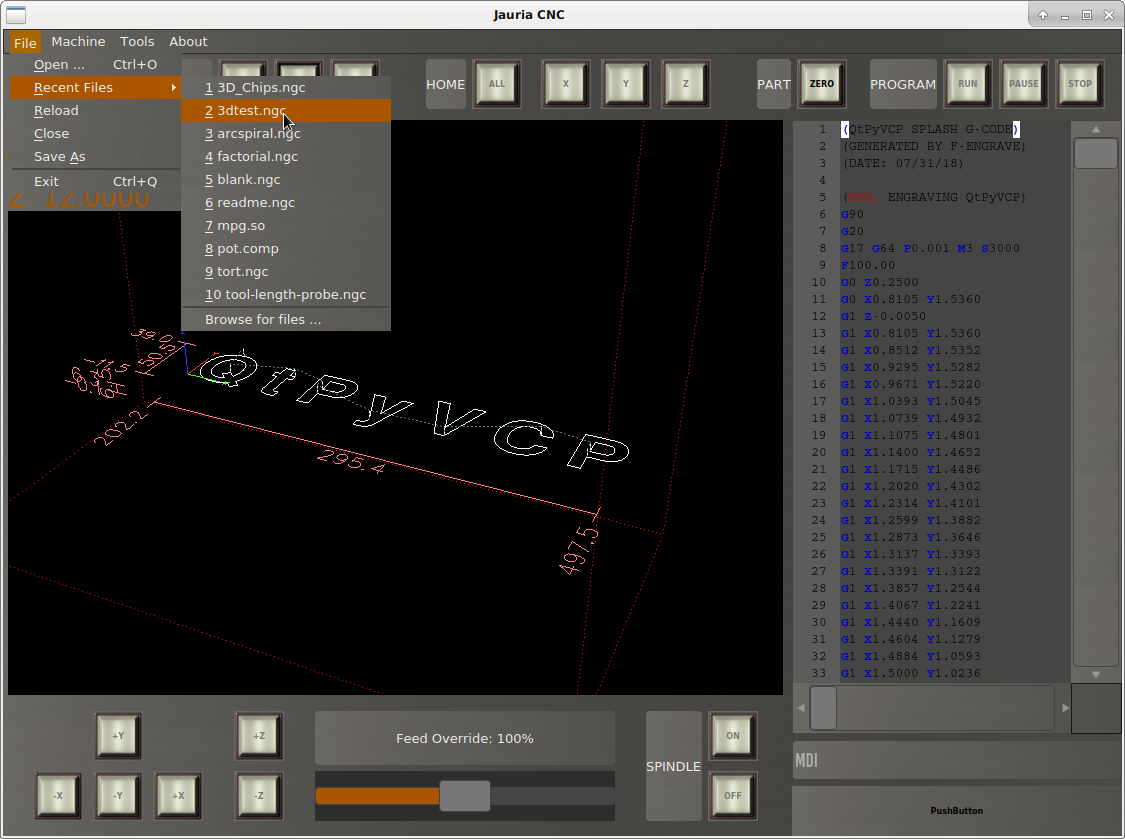Open the File menu
The height and width of the screenshot is (839, 1125).
point(25,42)
